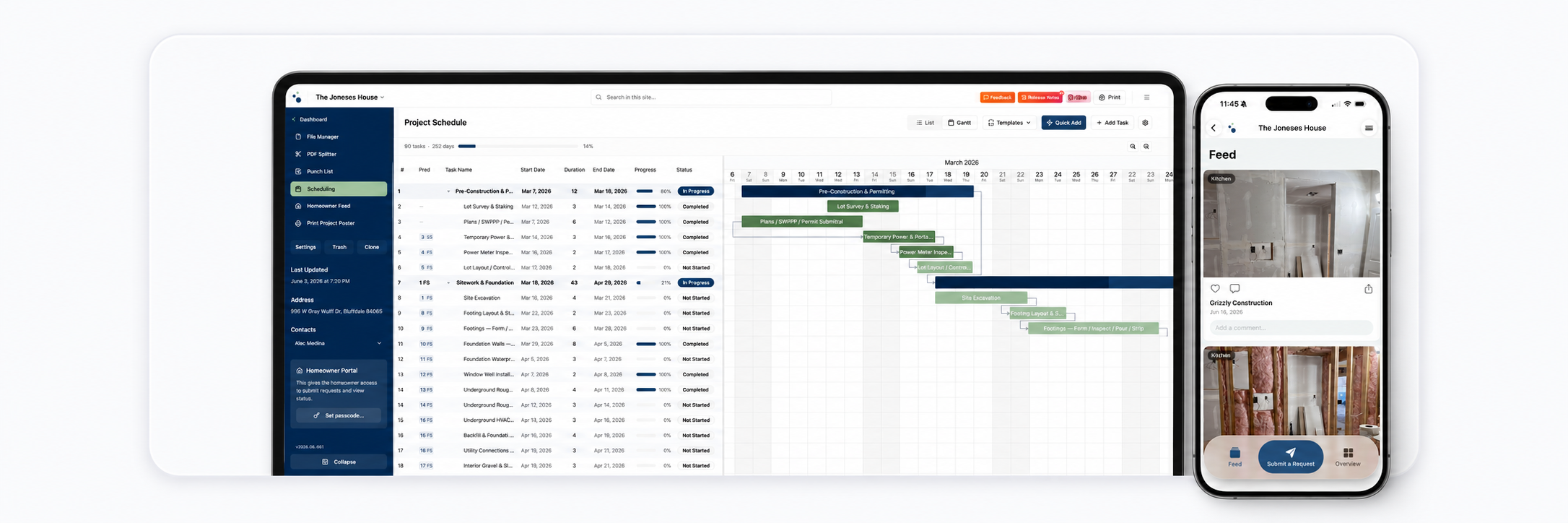Click the Trash button in the sidebar

point(339,247)
